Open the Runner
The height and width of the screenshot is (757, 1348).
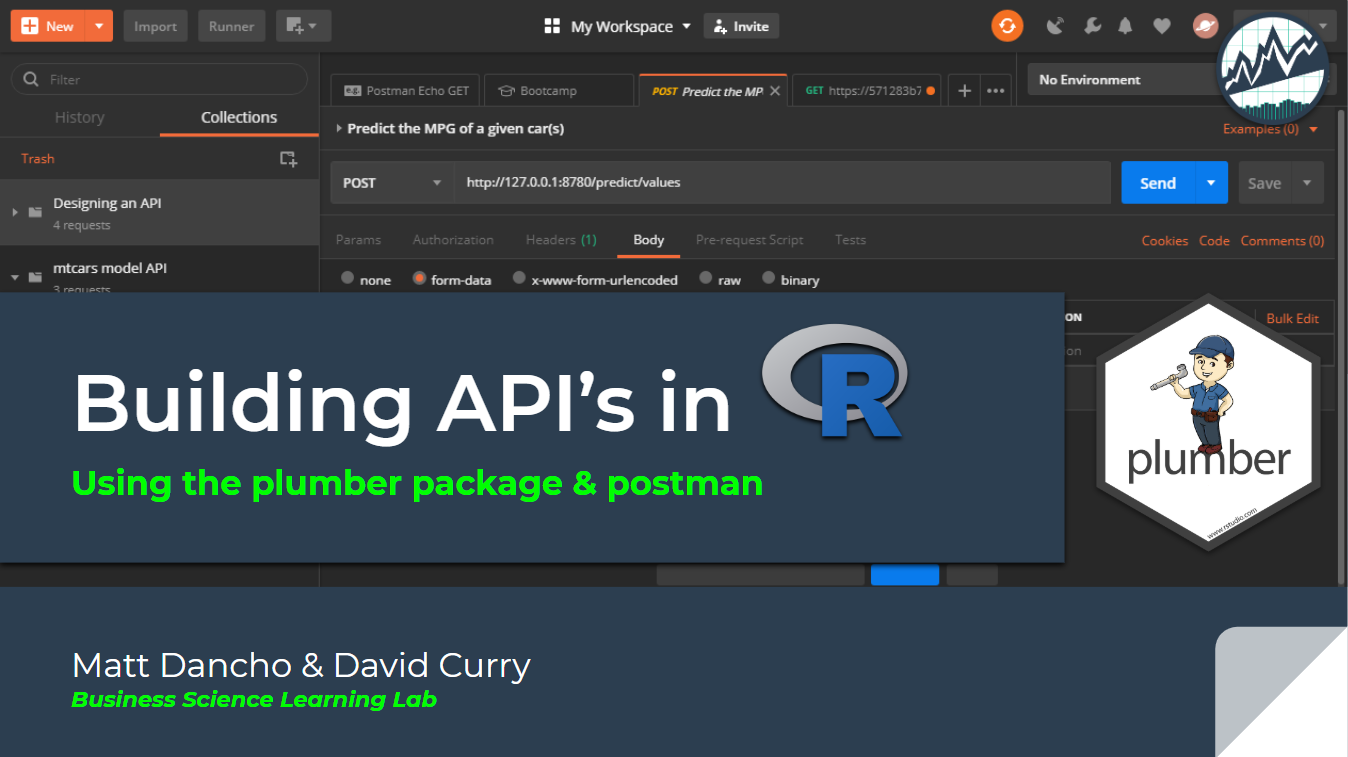231,26
